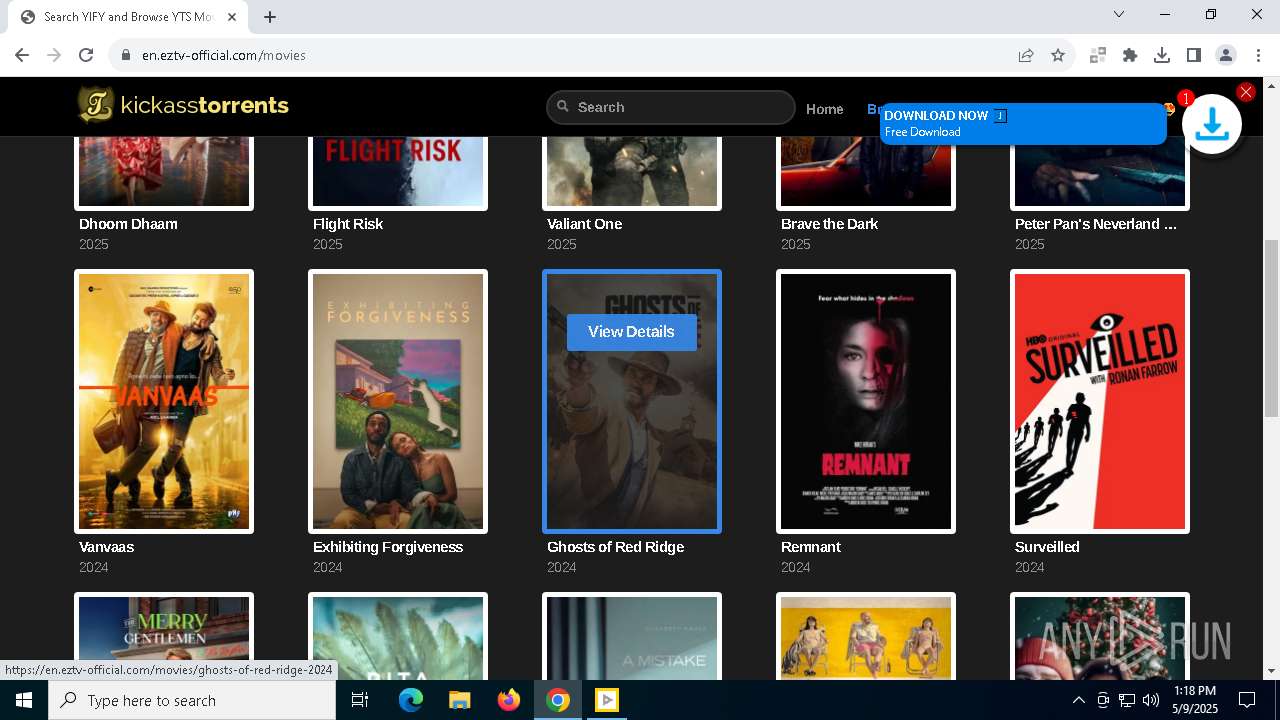Click the DOWNLOAD NOW ad banner
The image size is (1280, 720).
click(1023, 123)
